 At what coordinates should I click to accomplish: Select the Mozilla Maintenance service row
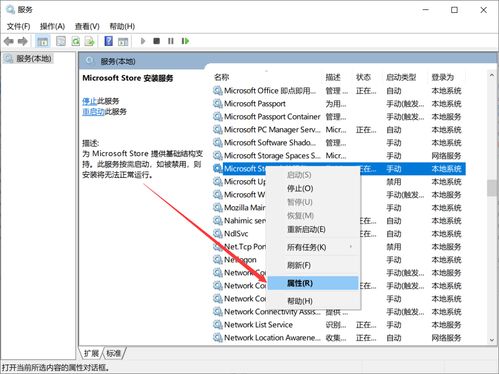pos(339,208)
